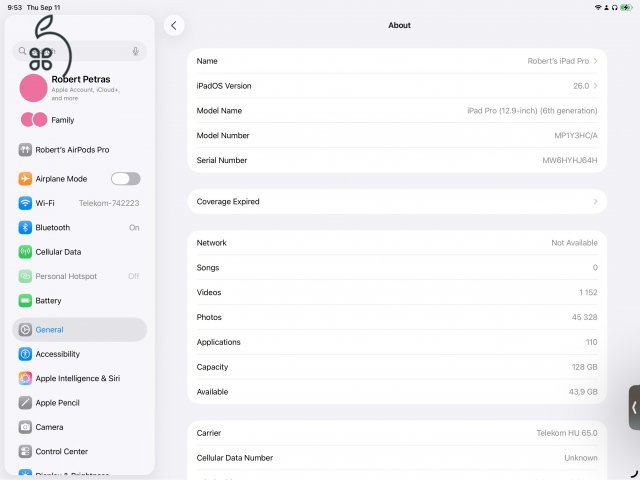Select Camera in the sidebar
Image resolution: width=640 pixels, height=480 pixels.
point(80,427)
